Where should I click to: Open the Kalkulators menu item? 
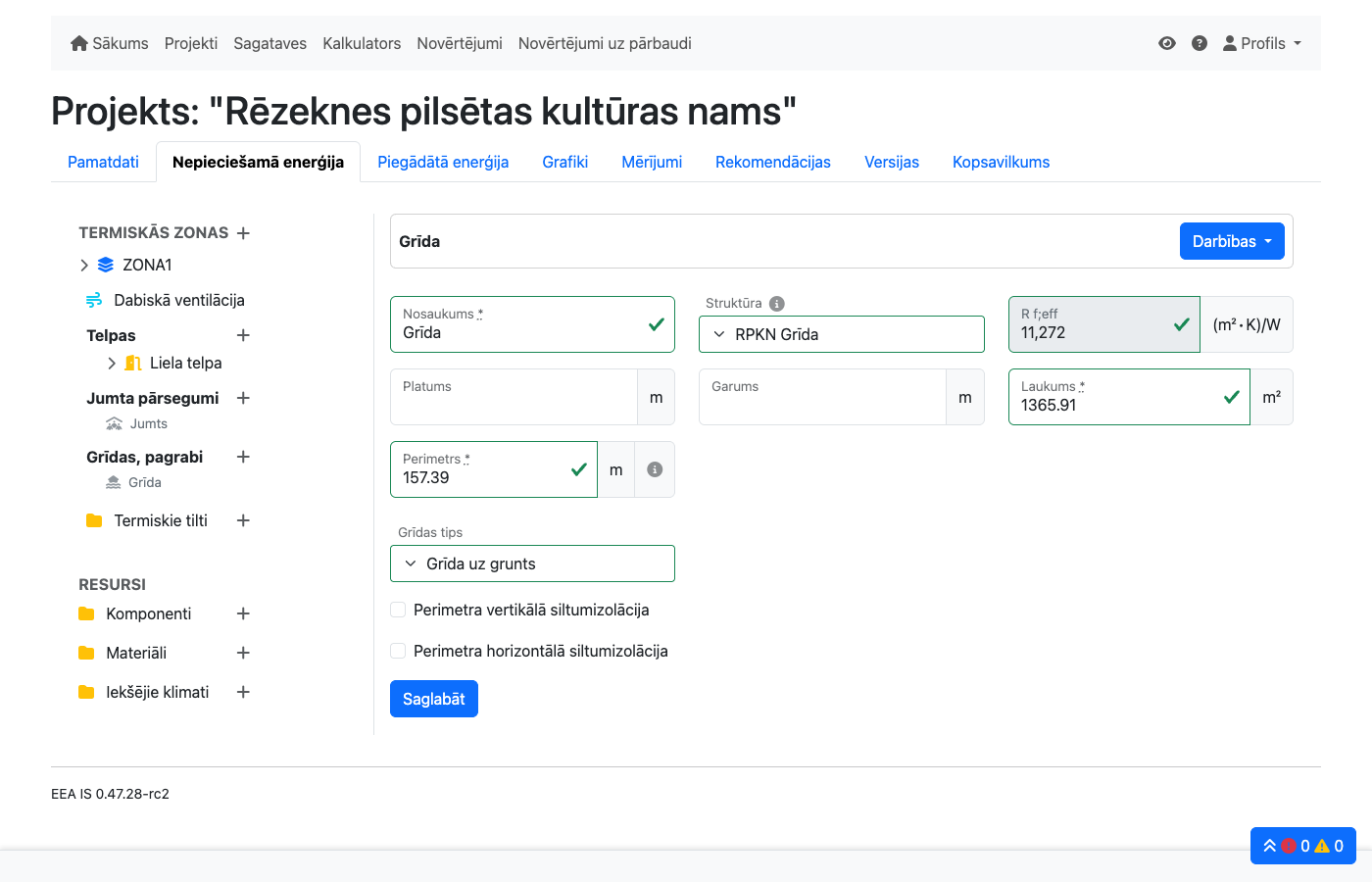[361, 43]
